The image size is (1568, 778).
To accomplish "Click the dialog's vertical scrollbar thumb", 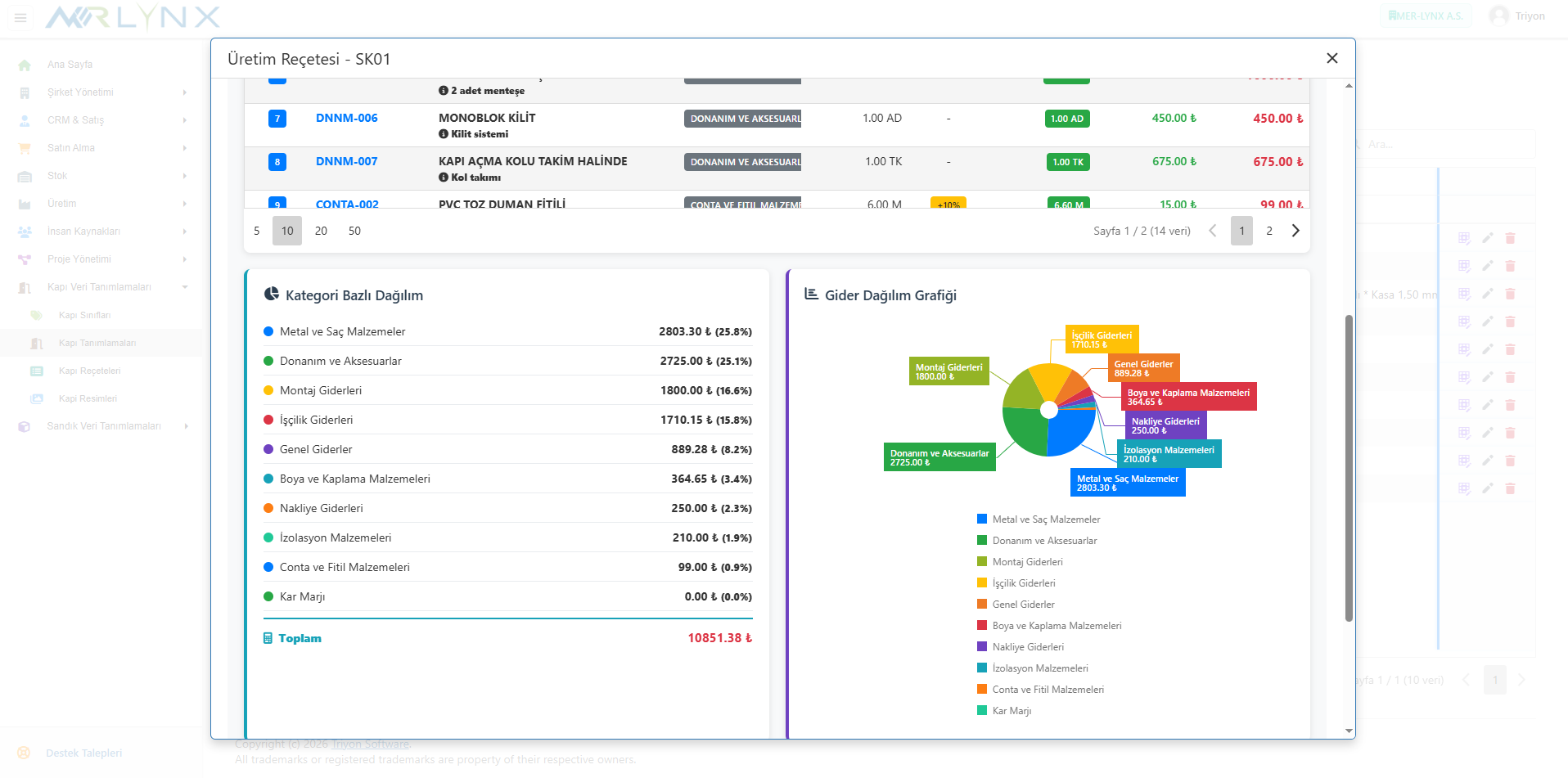I will click(x=1349, y=466).
